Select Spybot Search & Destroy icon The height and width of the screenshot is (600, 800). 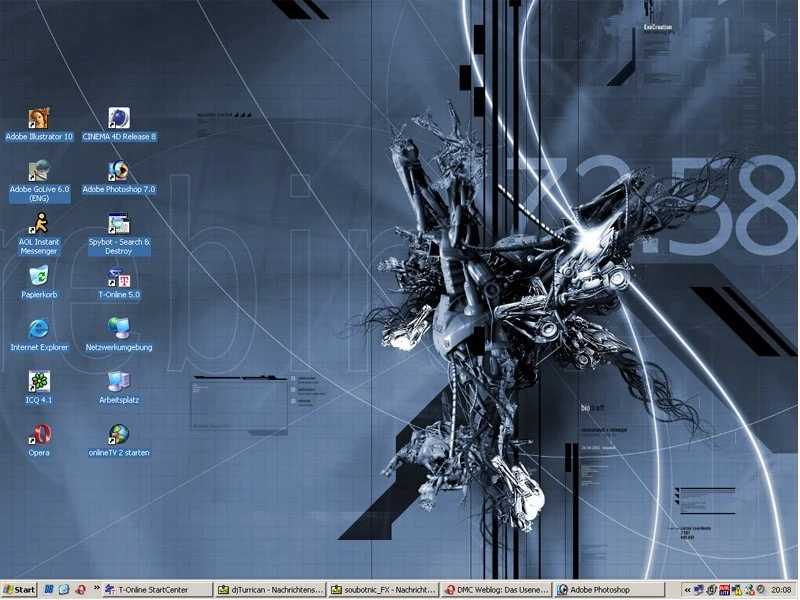point(119,224)
